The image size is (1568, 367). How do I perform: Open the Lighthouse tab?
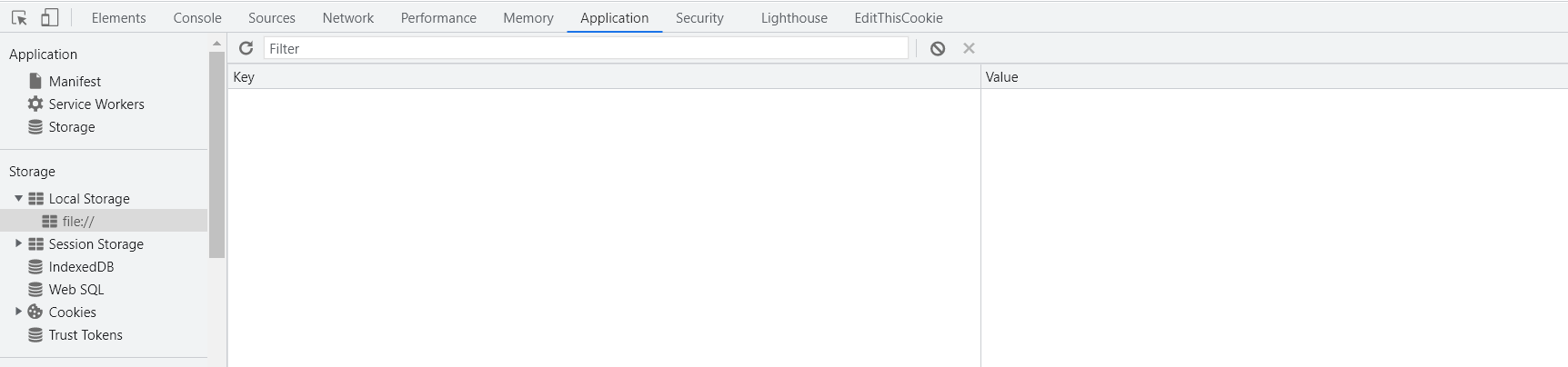[x=794, y=18]
